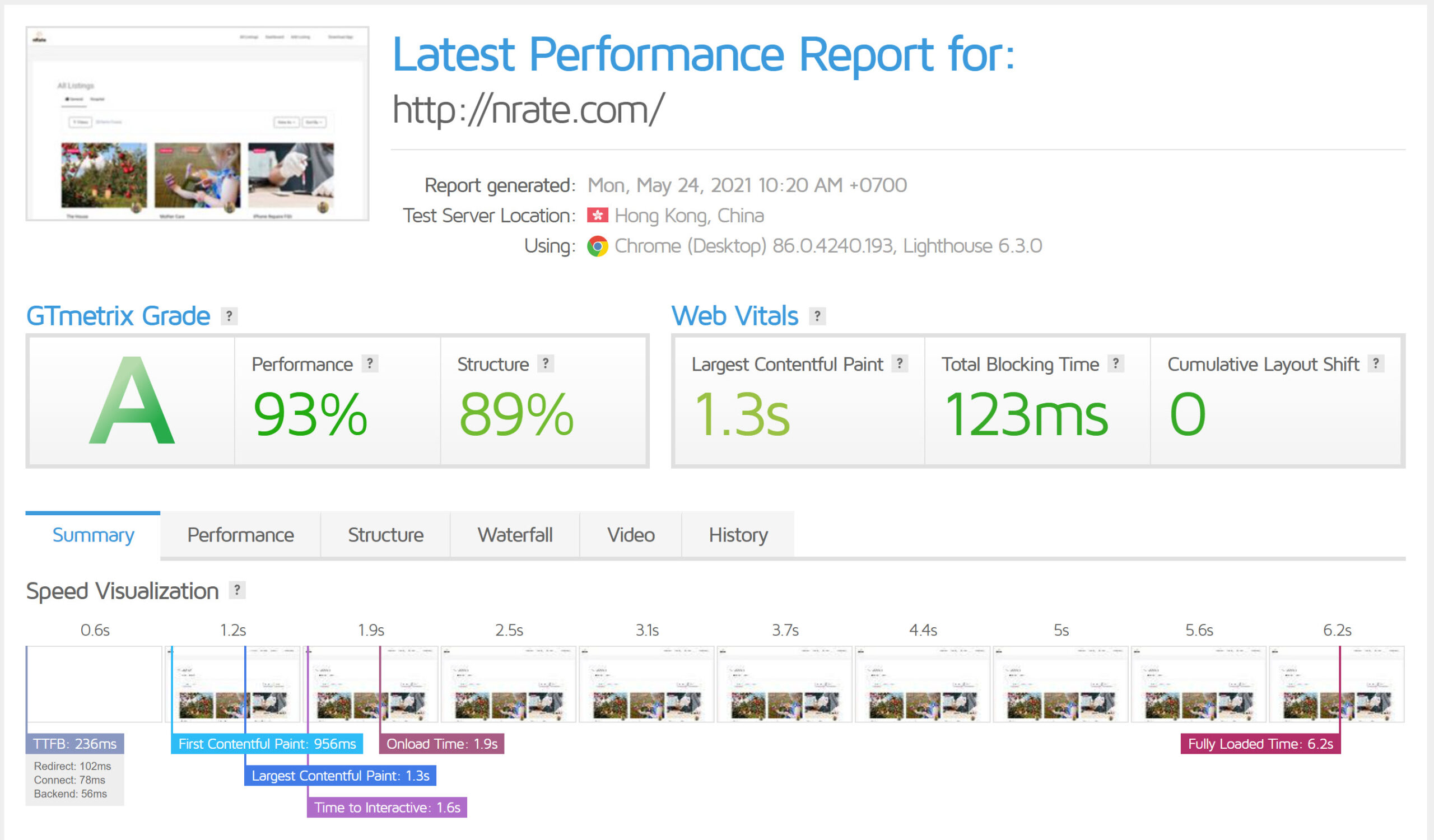The image size is (1434, 840).
Task: Click the Largest Contentful Paint help icon
Action: pos(900,363)
